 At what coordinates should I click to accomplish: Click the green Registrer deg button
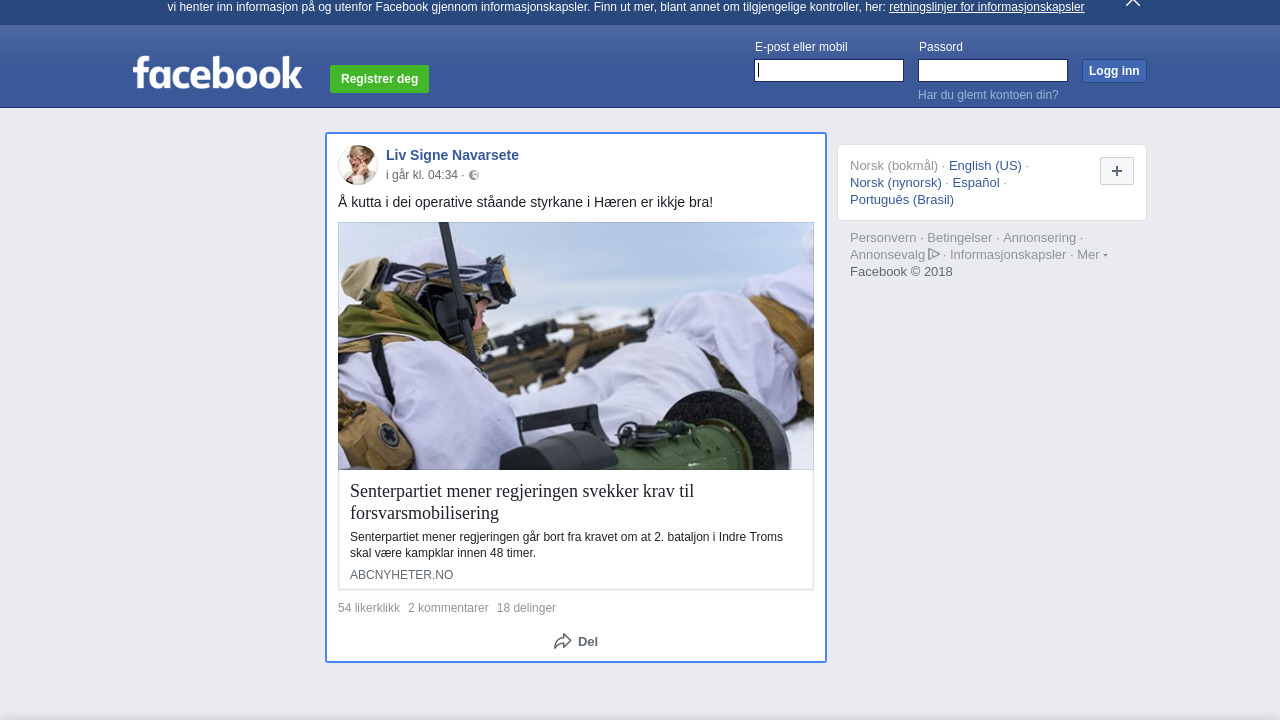coord(379,79)
